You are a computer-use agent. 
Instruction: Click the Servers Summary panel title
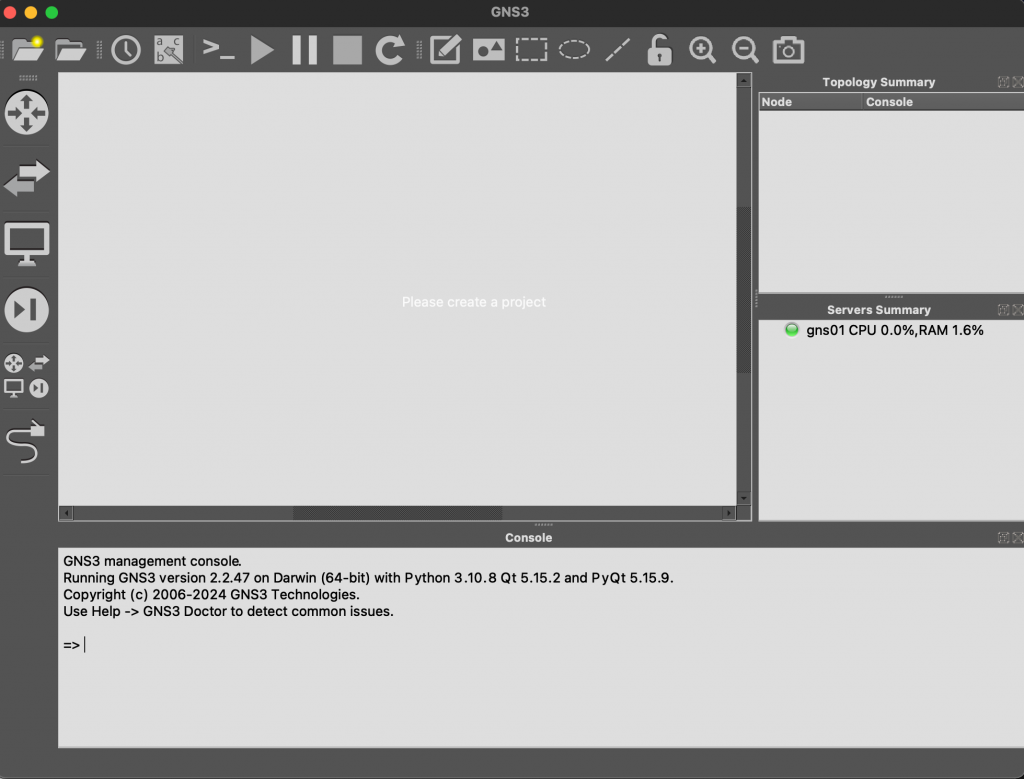(878, 310)
